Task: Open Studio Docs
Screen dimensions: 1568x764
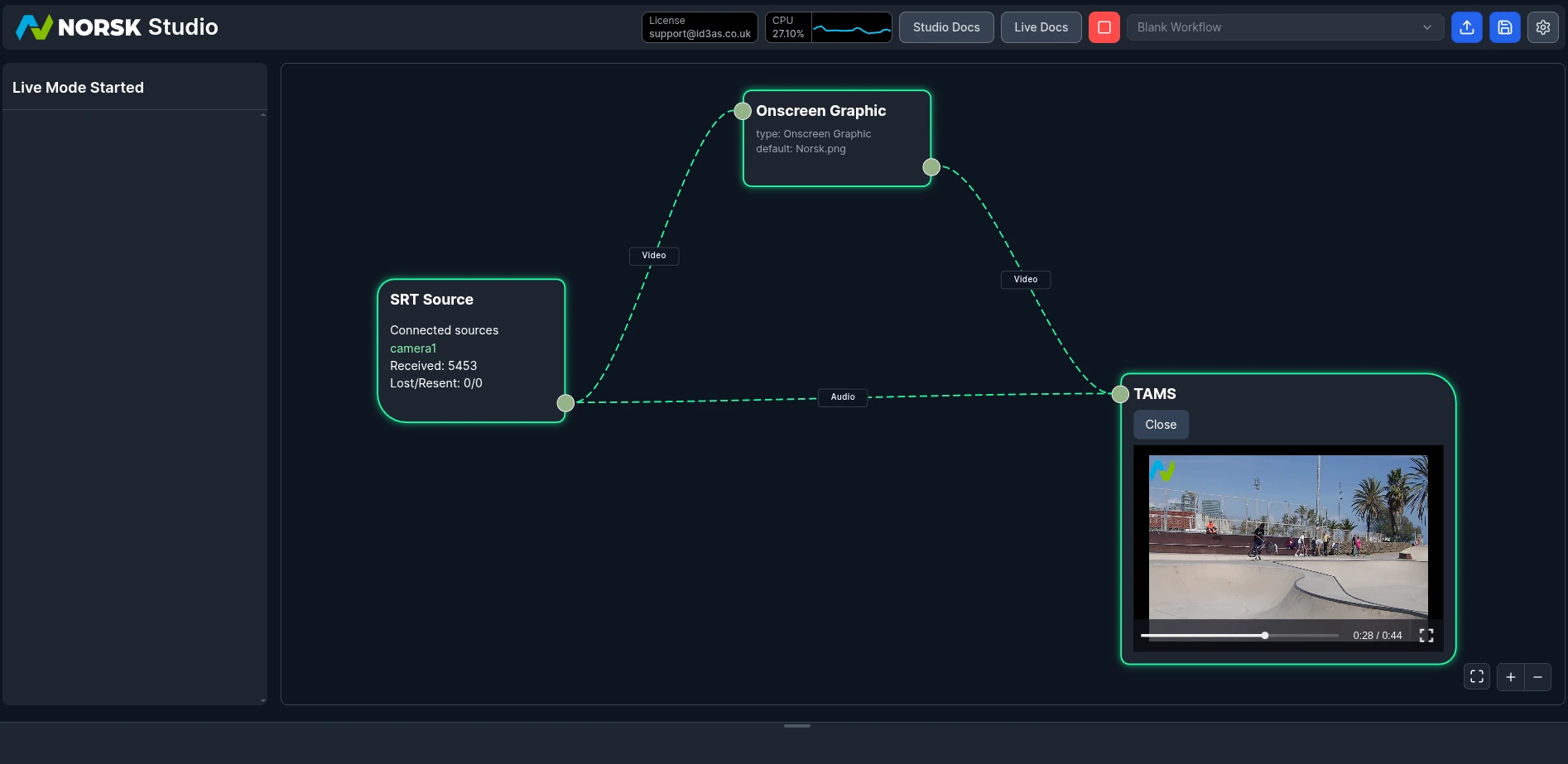Action: pyautogui.click(x=946, y=27)
